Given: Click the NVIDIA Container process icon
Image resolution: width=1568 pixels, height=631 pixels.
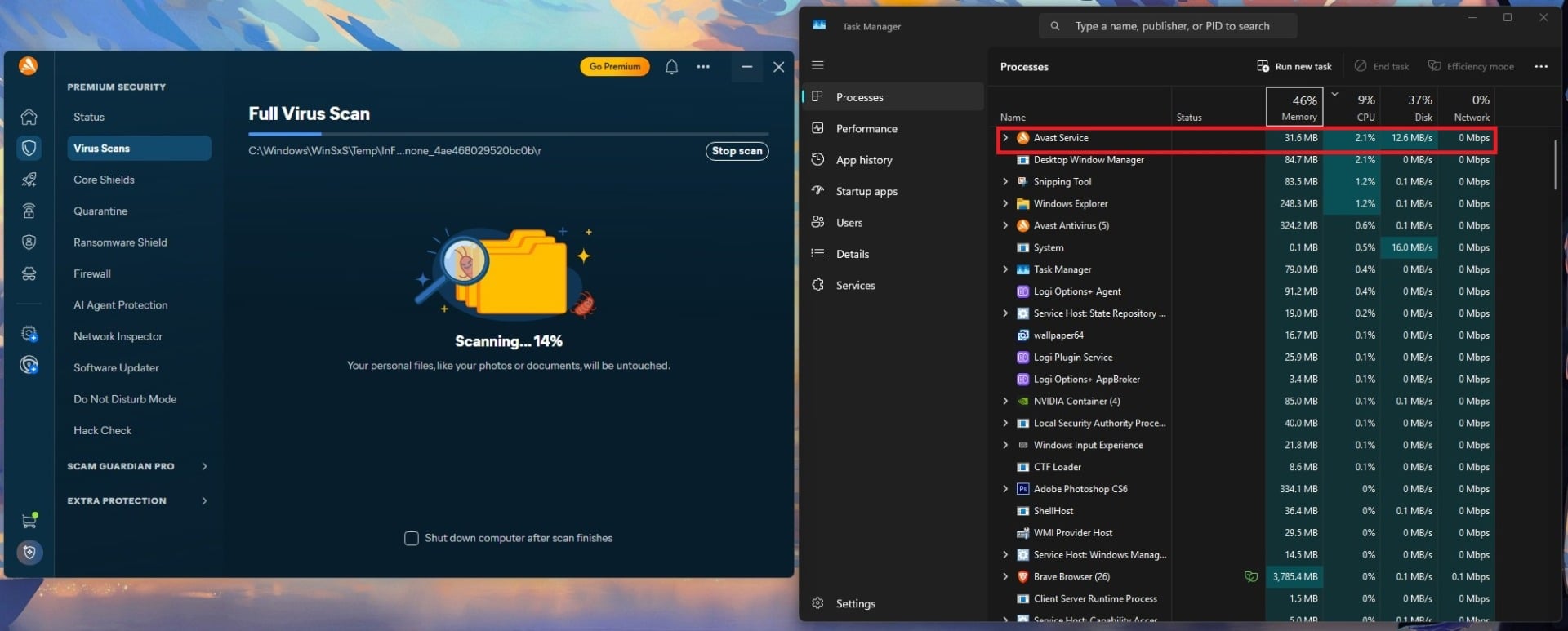Looking at the screenshot, I should (1022, 402).
